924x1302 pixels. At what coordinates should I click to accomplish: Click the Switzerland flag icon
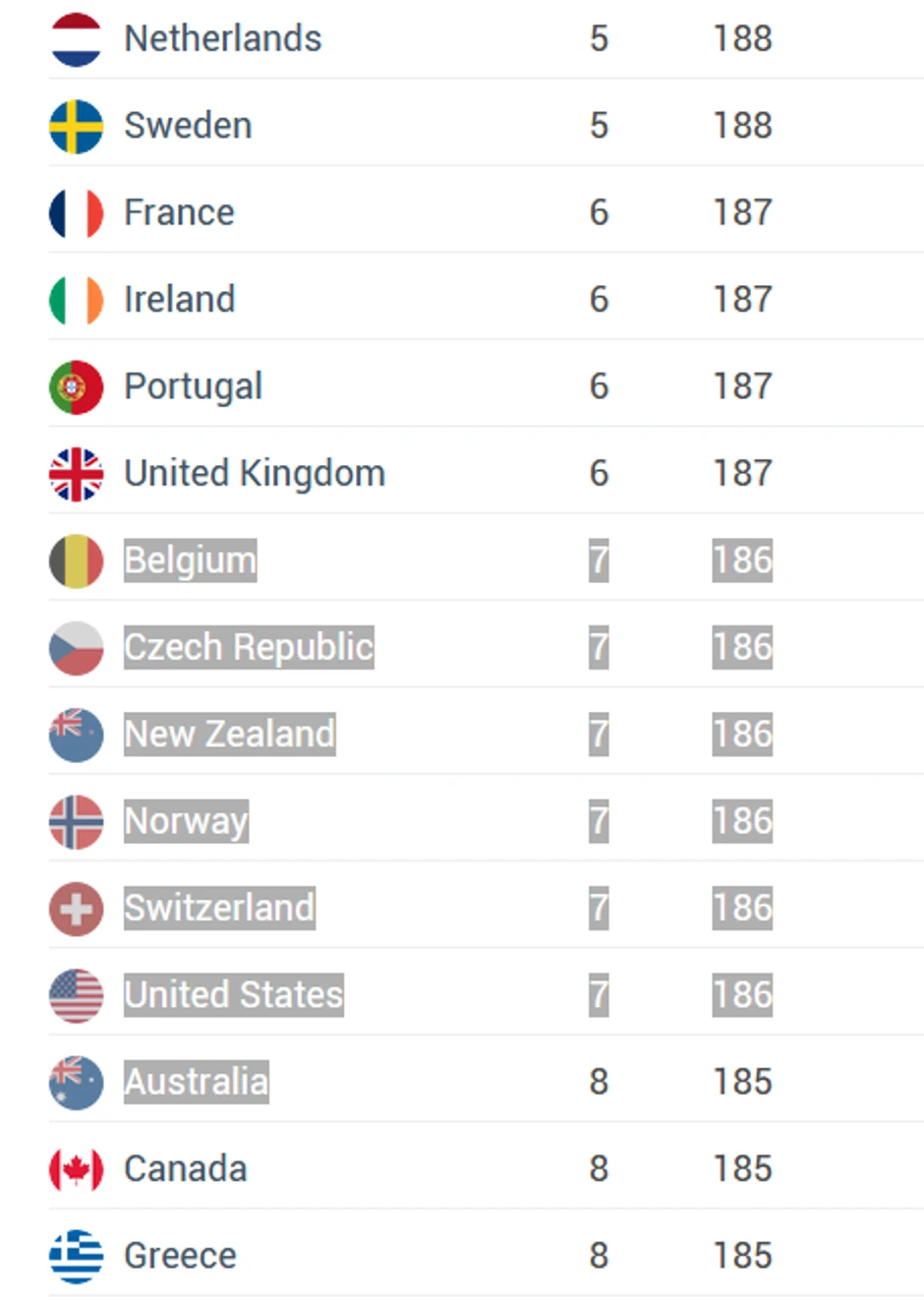click(76, 909)
